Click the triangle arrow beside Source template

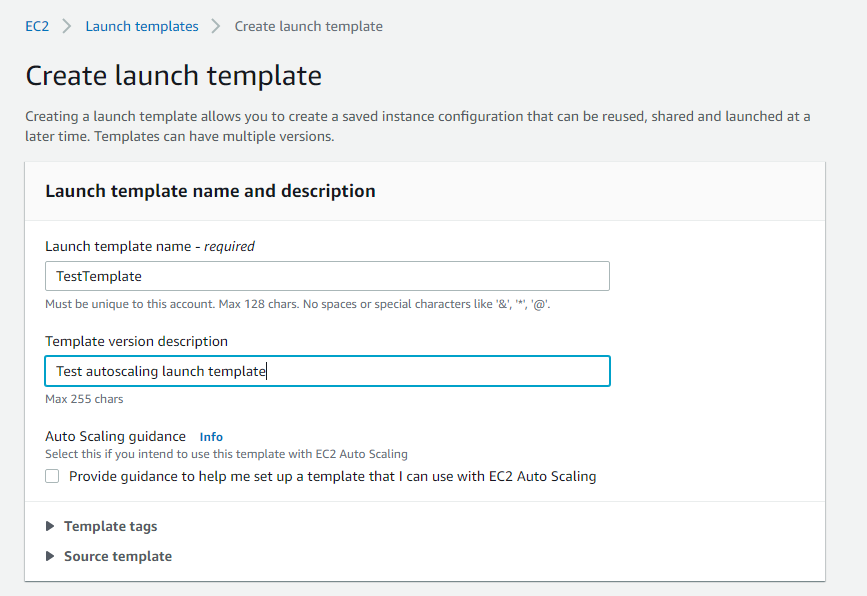(x=51, y=557)
